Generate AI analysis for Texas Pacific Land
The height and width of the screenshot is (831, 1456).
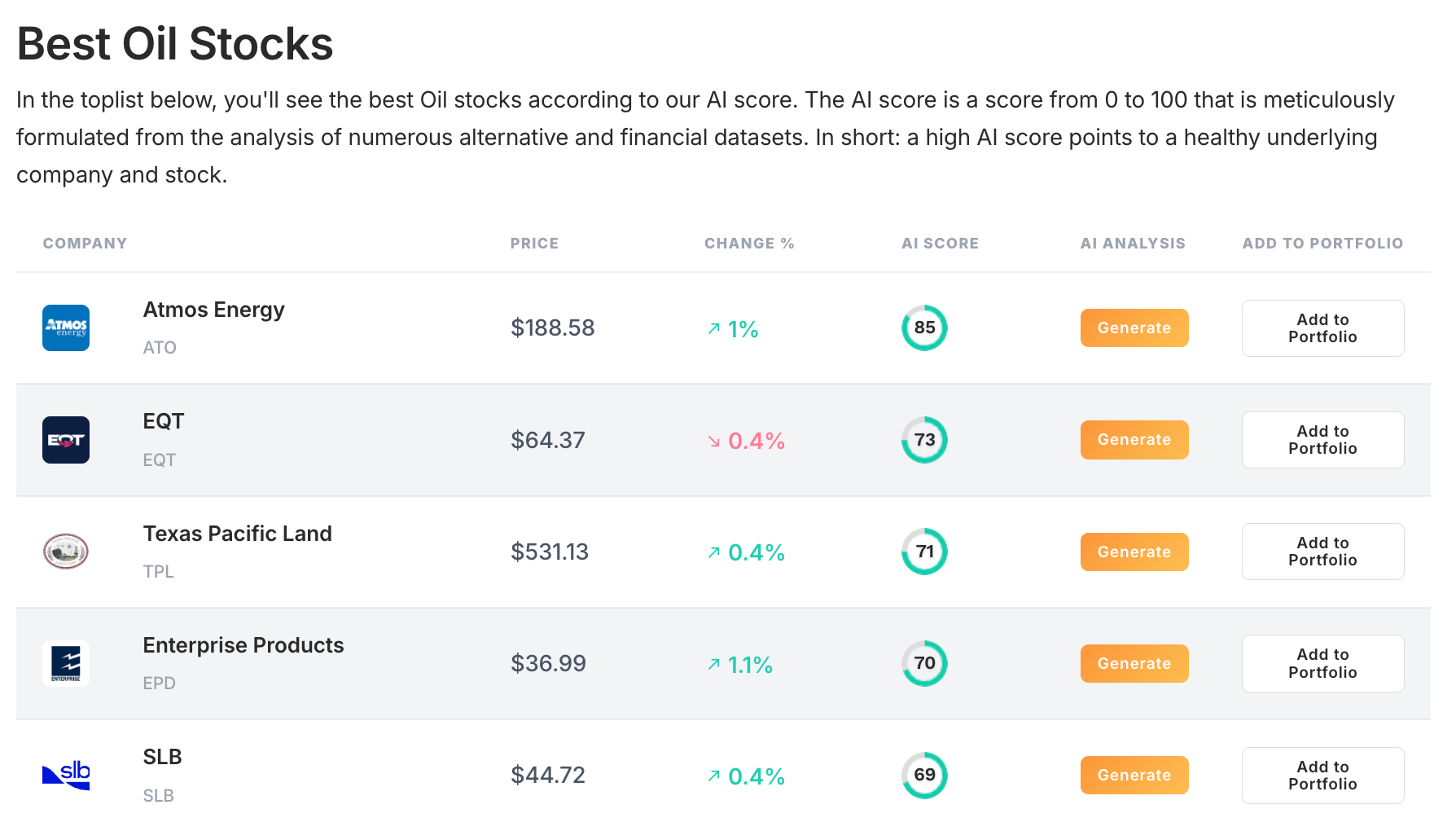pos(1134,552)
